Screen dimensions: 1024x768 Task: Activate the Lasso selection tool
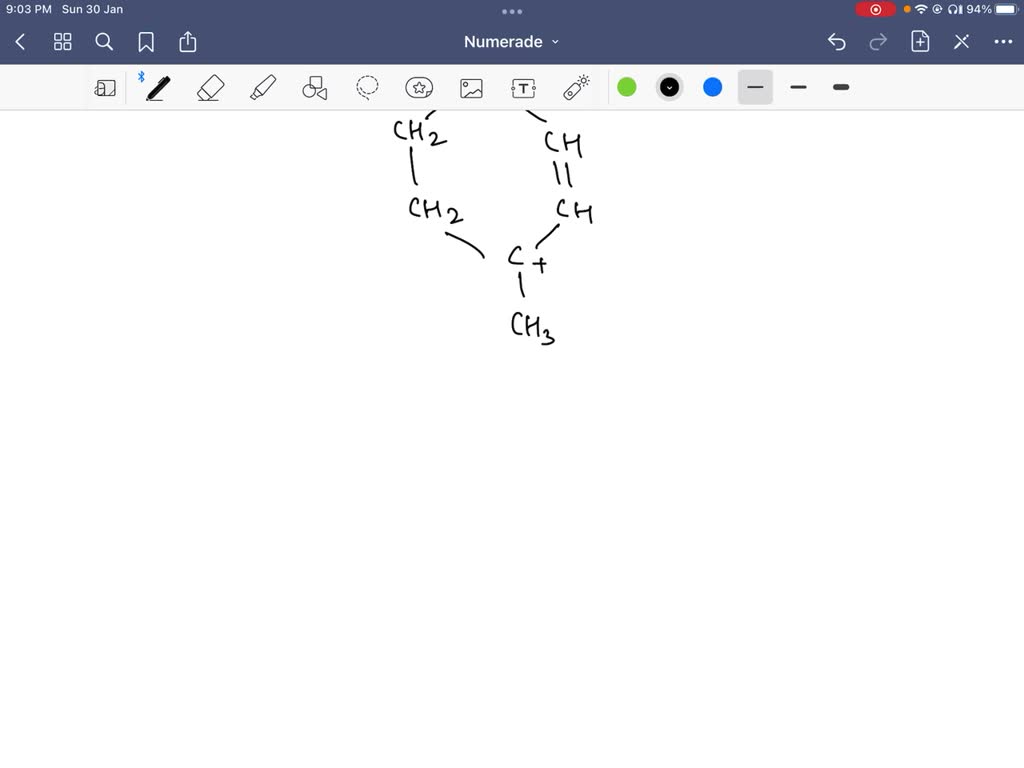coord(367,87)
